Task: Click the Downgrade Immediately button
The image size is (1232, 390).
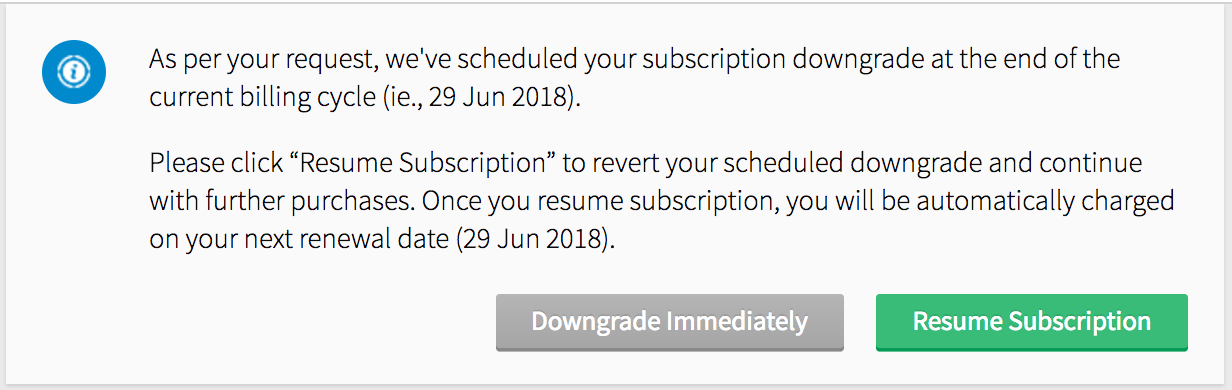Action: [670, 322]
